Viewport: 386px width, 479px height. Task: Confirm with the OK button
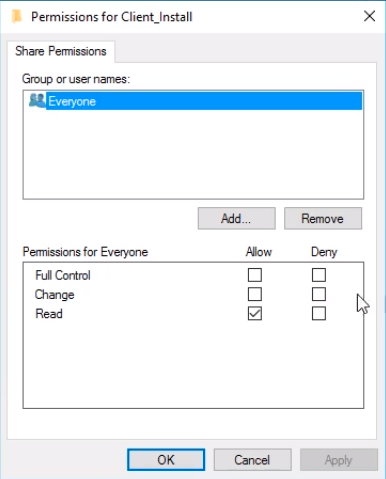pyautogui.click(x=166, y=460)
